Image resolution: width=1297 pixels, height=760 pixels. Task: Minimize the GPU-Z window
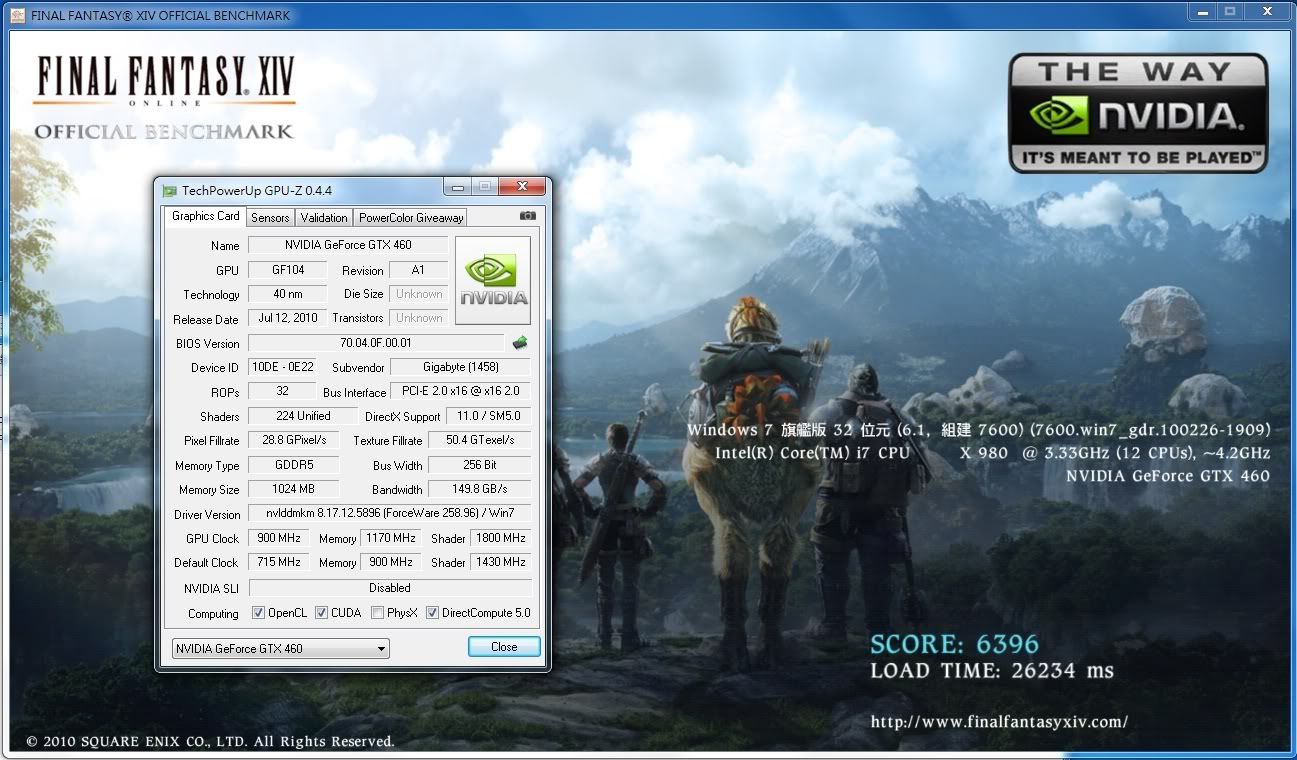[x=458, y=187]
